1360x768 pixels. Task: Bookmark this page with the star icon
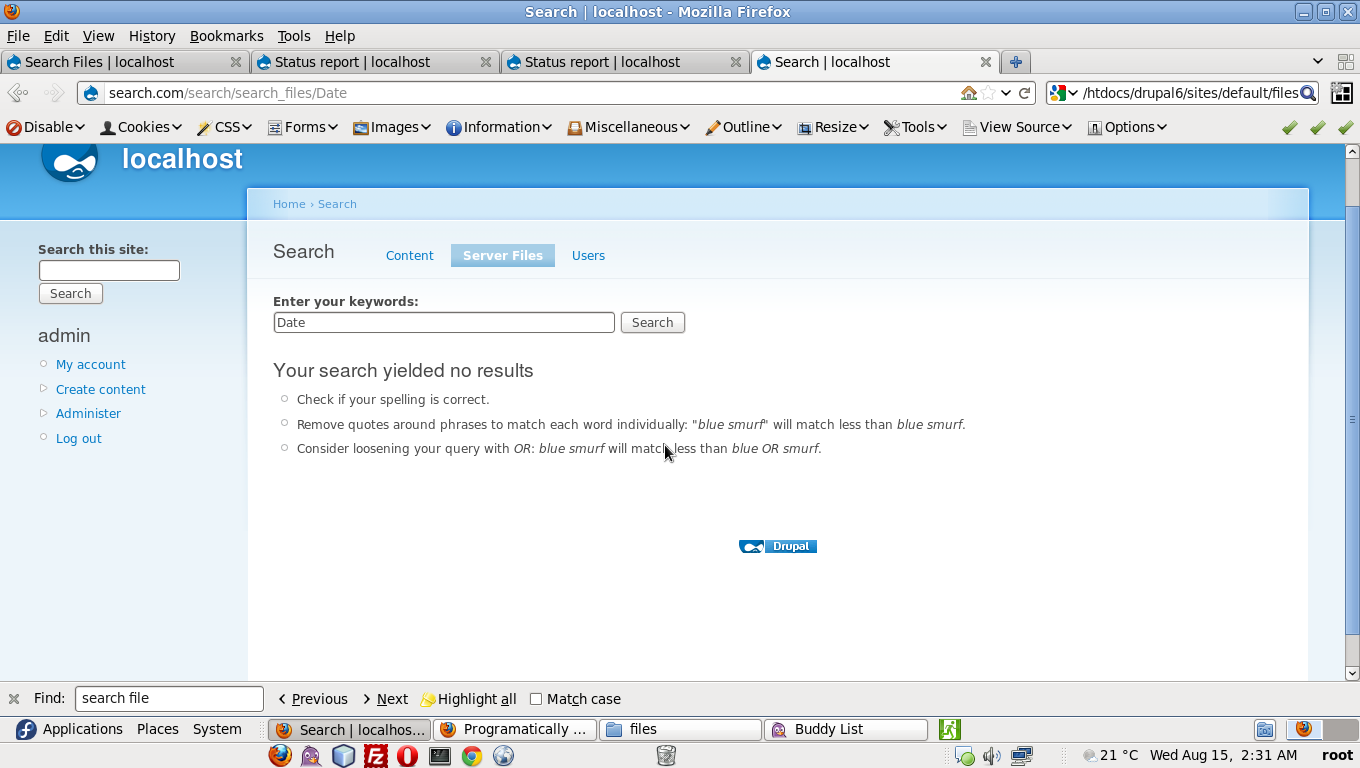pyautogui.click(x=988, y=93)
